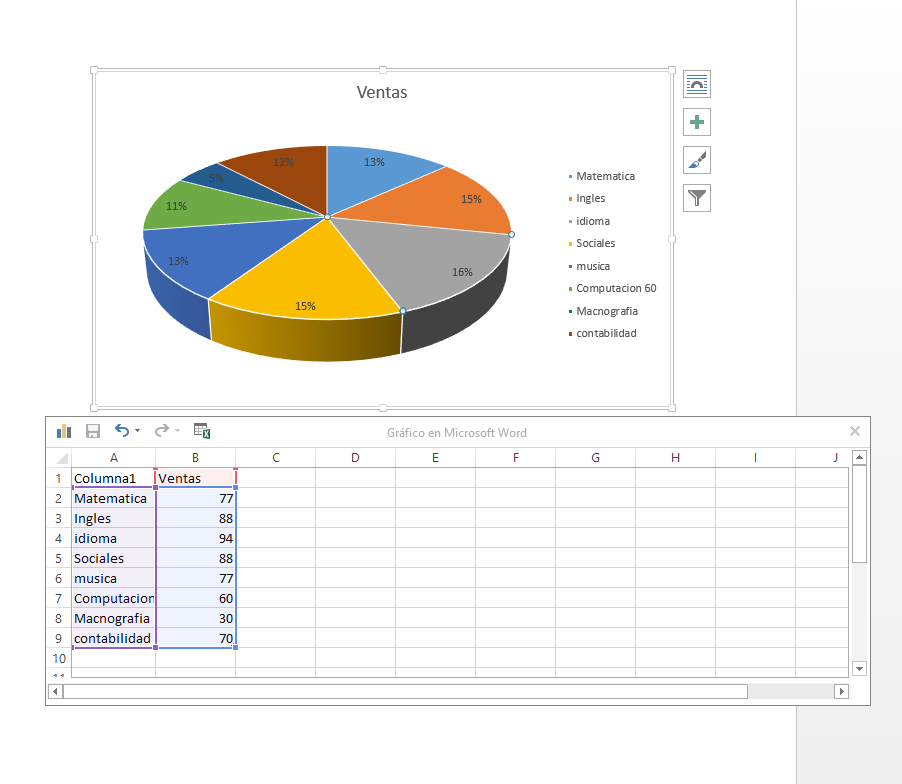Click Ingles legend entry in chart

point(587,198)
